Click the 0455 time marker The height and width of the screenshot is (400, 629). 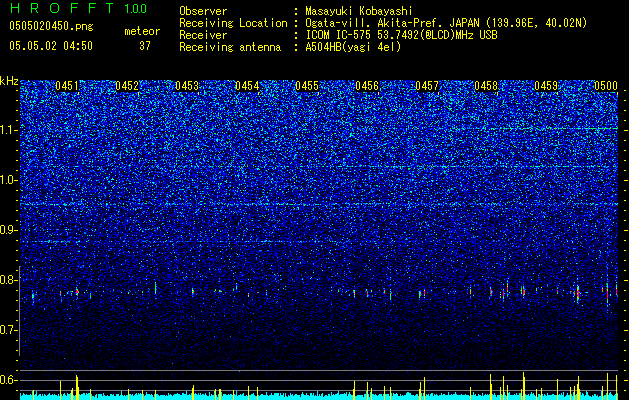[x=307, y=86]
